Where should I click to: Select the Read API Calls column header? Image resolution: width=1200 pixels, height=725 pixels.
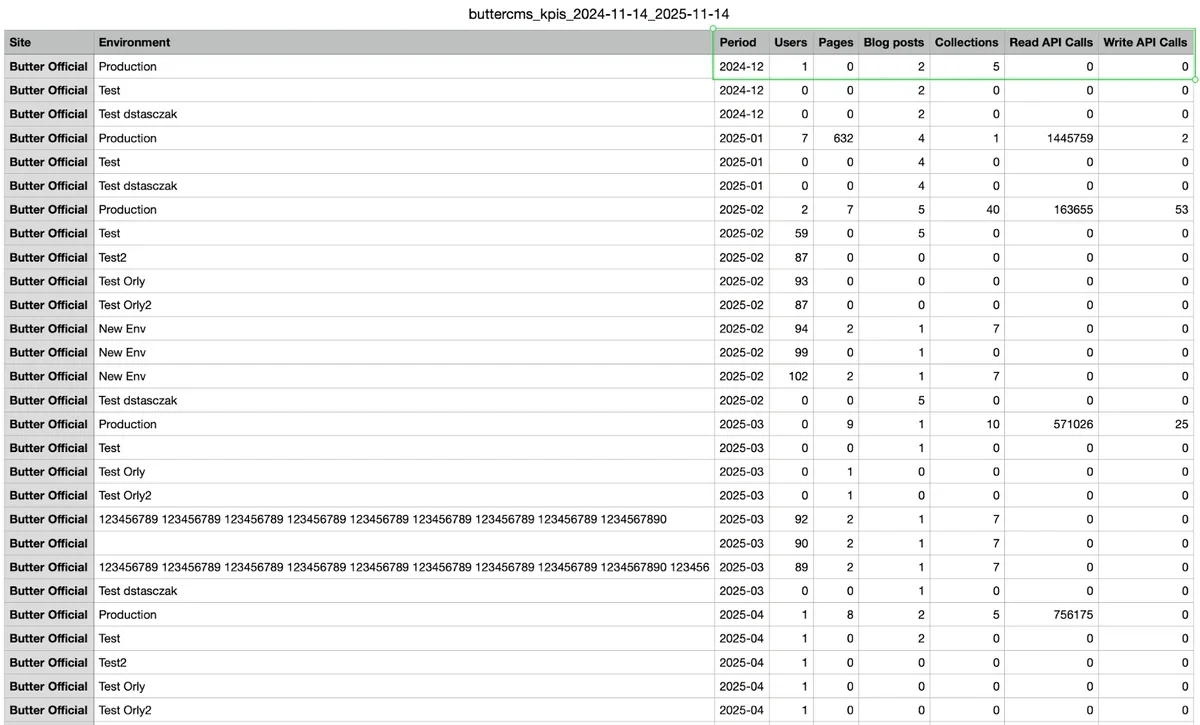tap(1051, 42)
